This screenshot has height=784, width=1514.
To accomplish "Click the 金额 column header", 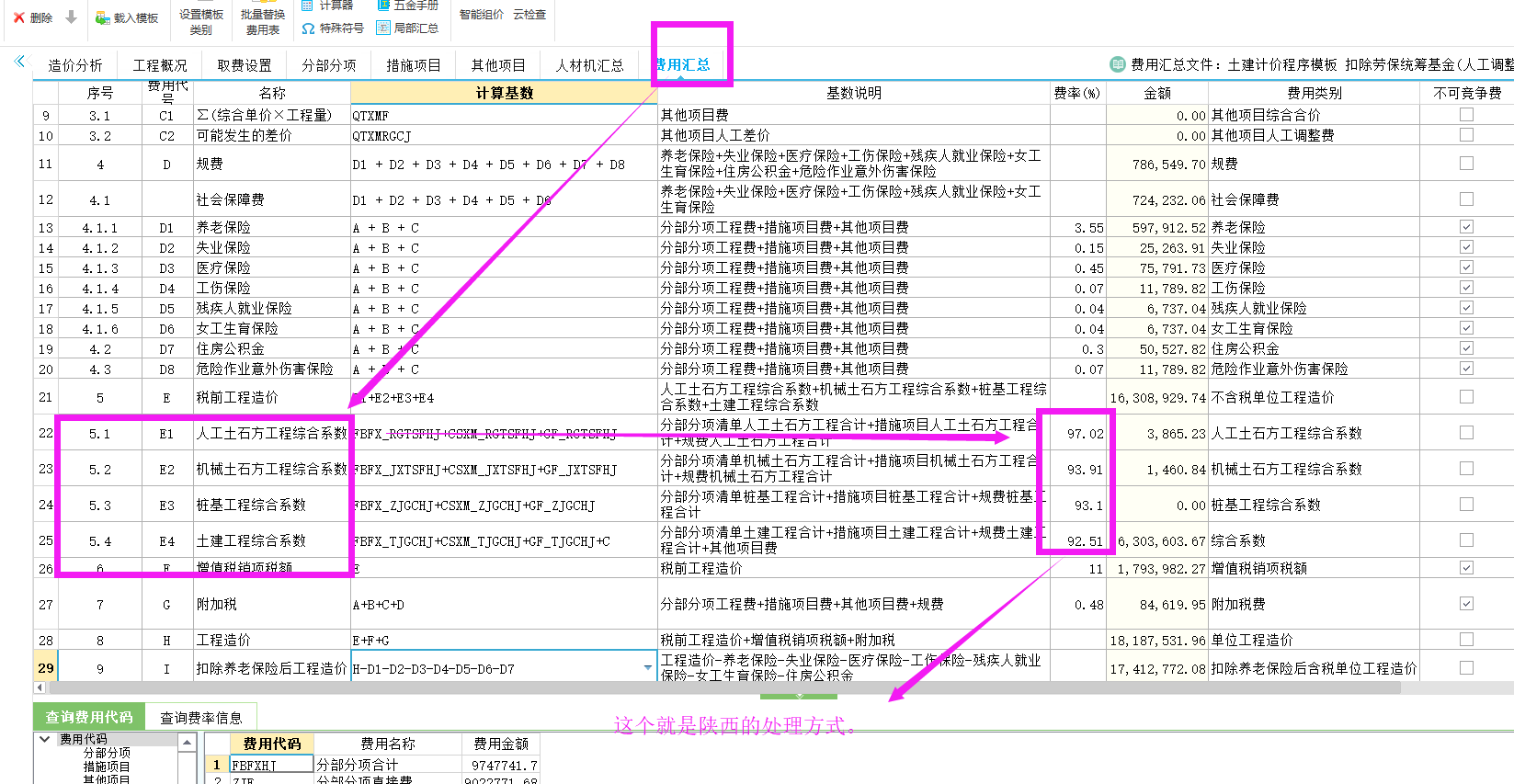I will [1156, 93].
